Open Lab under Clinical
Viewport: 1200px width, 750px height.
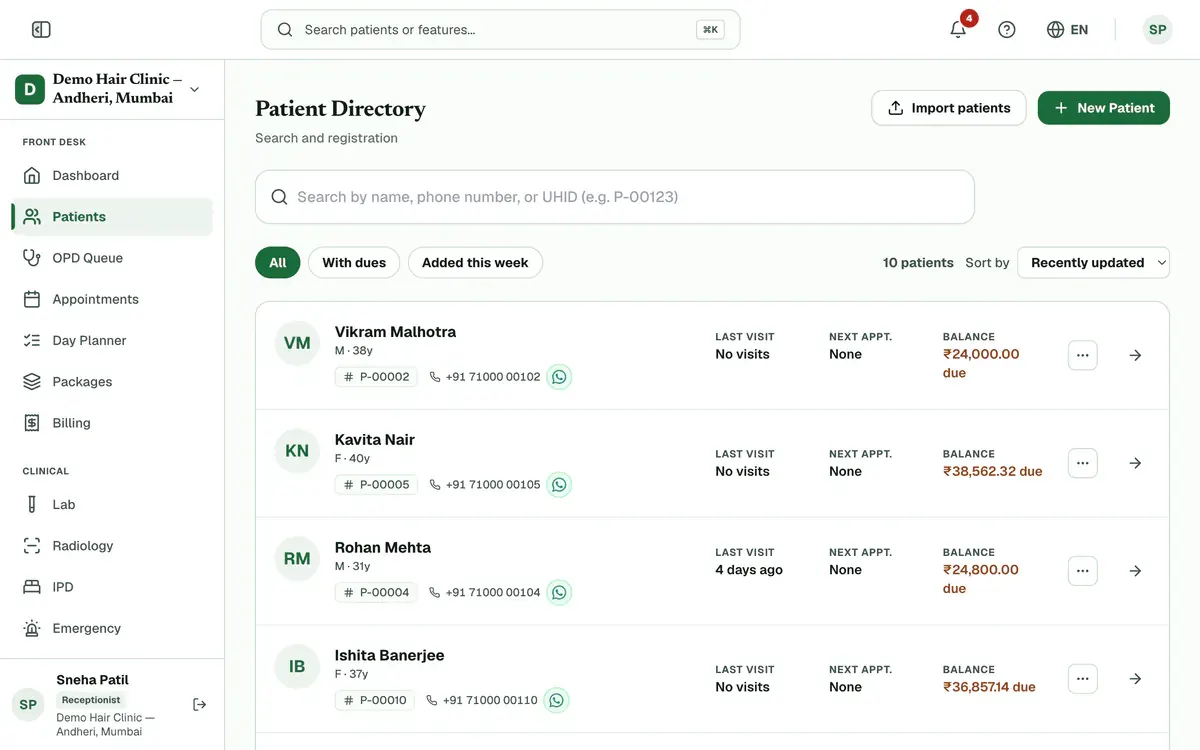point(112,505)
